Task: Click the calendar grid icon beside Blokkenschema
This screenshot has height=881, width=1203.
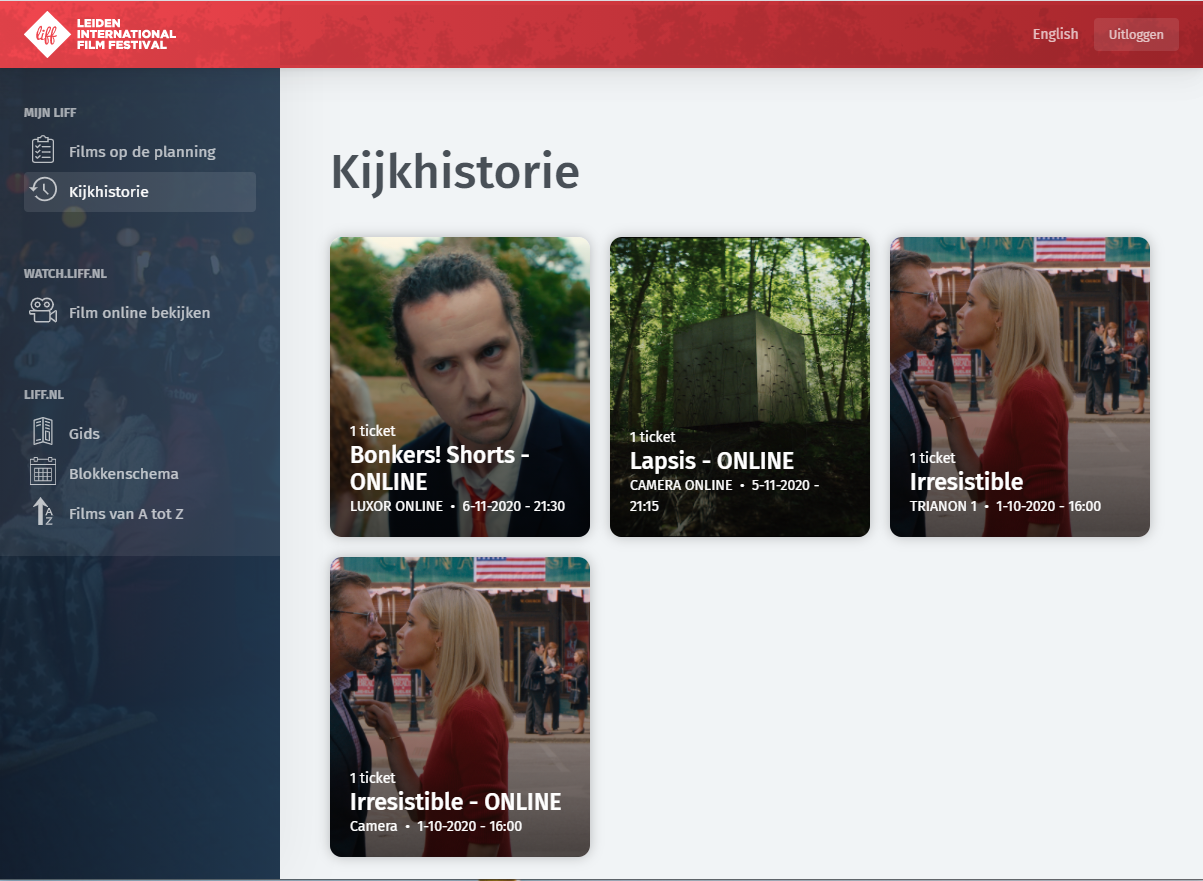Action: [x=42, y=473]
